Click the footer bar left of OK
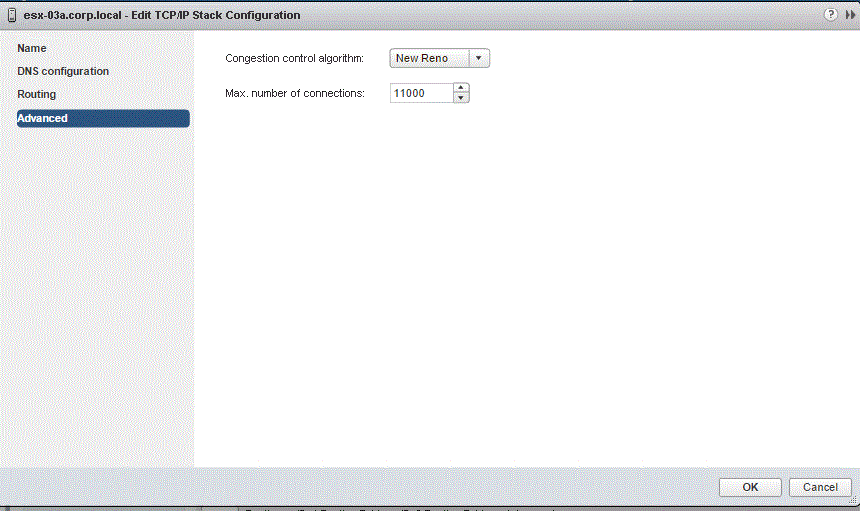Viewport: 860px width, 511px height. 400,487
